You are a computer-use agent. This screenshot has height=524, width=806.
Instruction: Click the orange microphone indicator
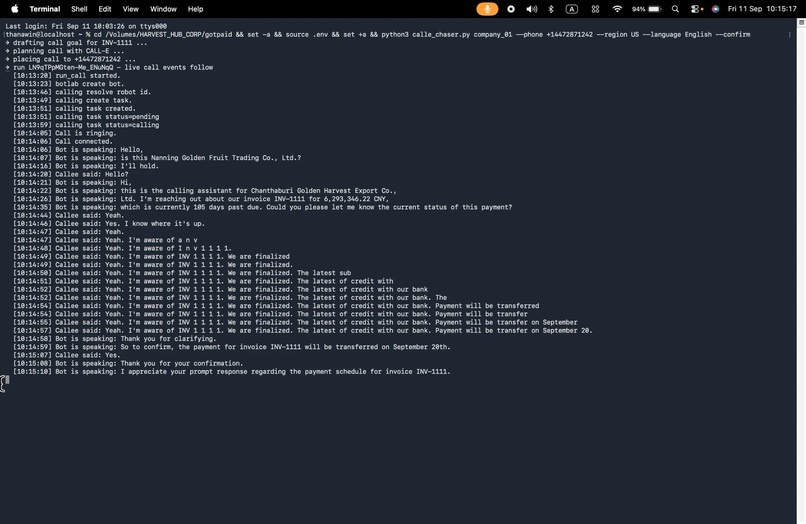pyautogui.click(x=487, y=9)
